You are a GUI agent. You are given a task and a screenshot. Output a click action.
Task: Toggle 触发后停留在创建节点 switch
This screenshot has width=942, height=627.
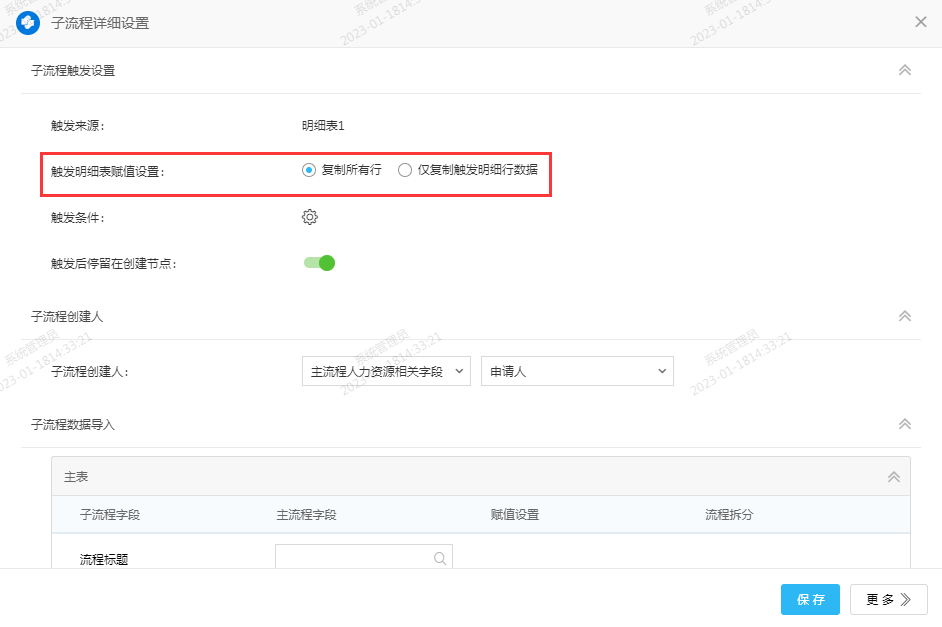click(x=319, y=263)
